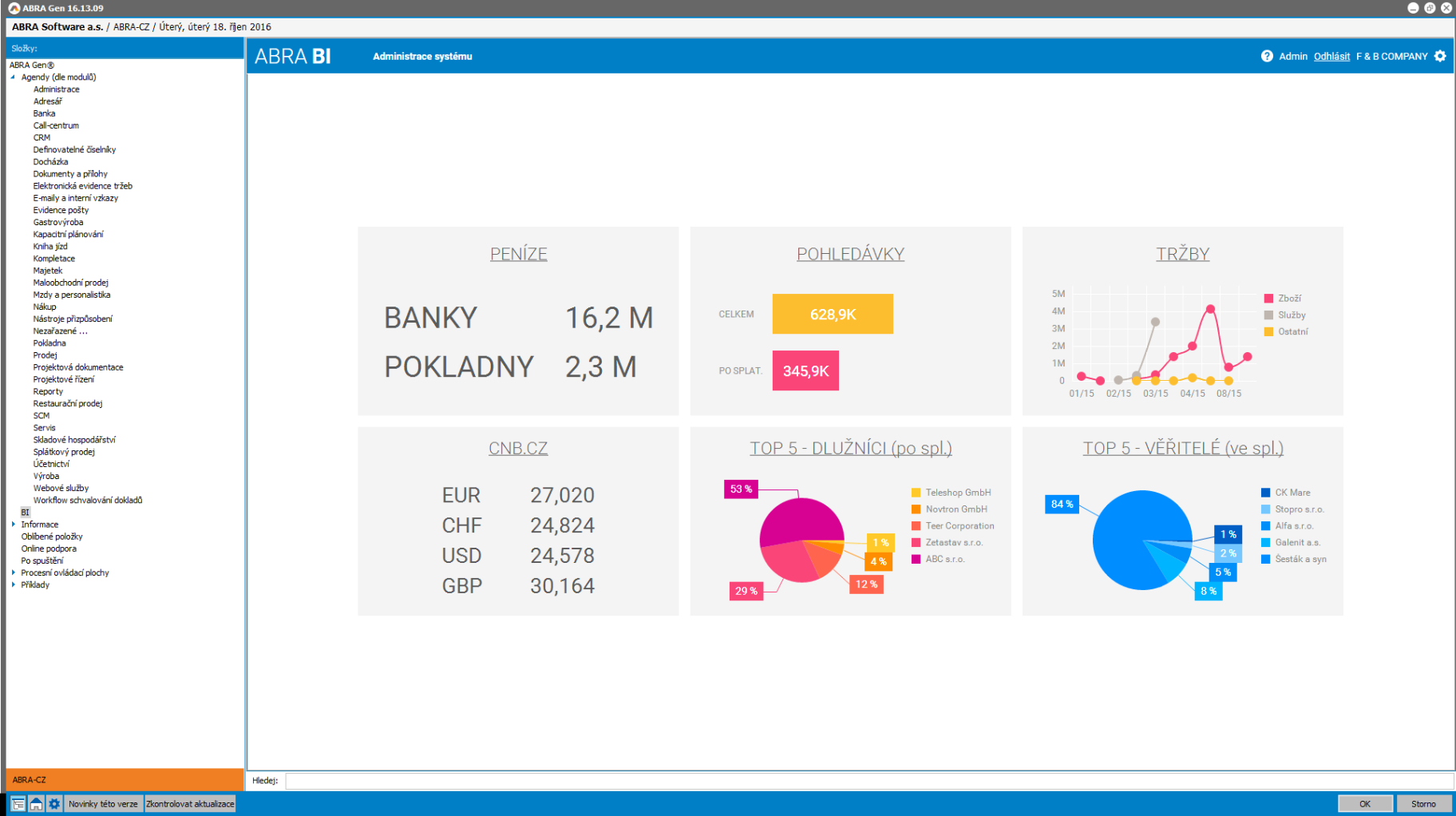Click the EUR exchange rate row

pyautogui.click(x=518, y=495)
